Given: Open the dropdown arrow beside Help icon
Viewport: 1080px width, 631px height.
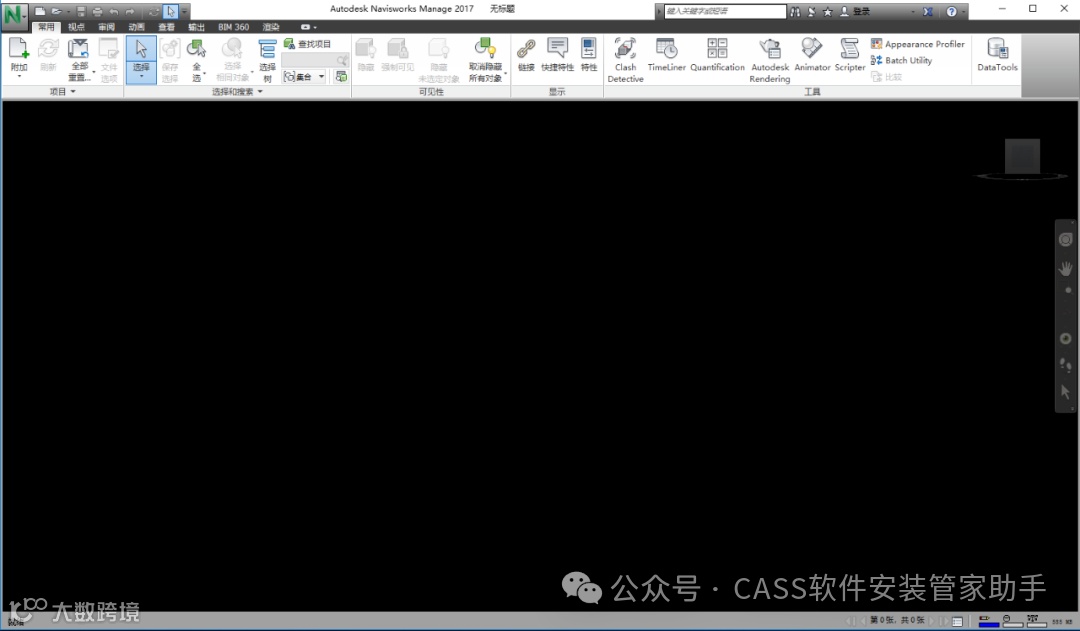Looking at the screenshot, I should point(963,12).
